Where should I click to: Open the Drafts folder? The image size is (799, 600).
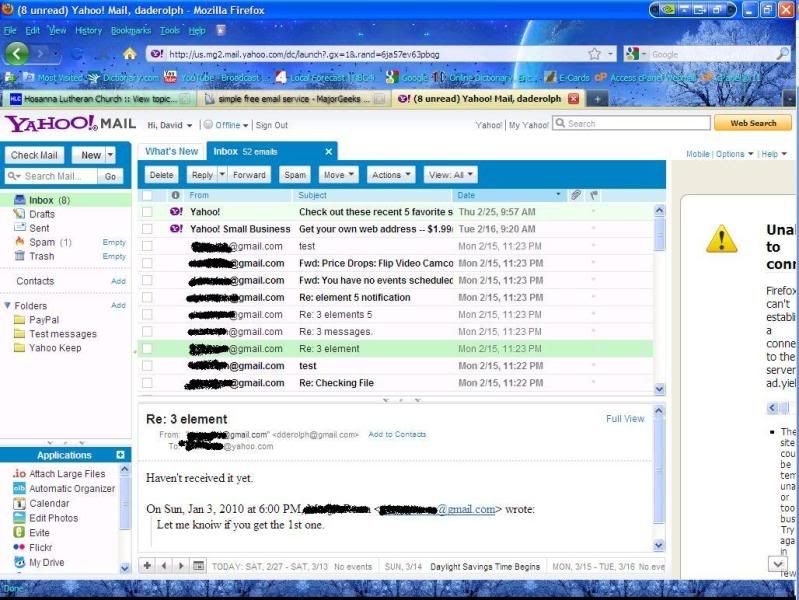42,214
